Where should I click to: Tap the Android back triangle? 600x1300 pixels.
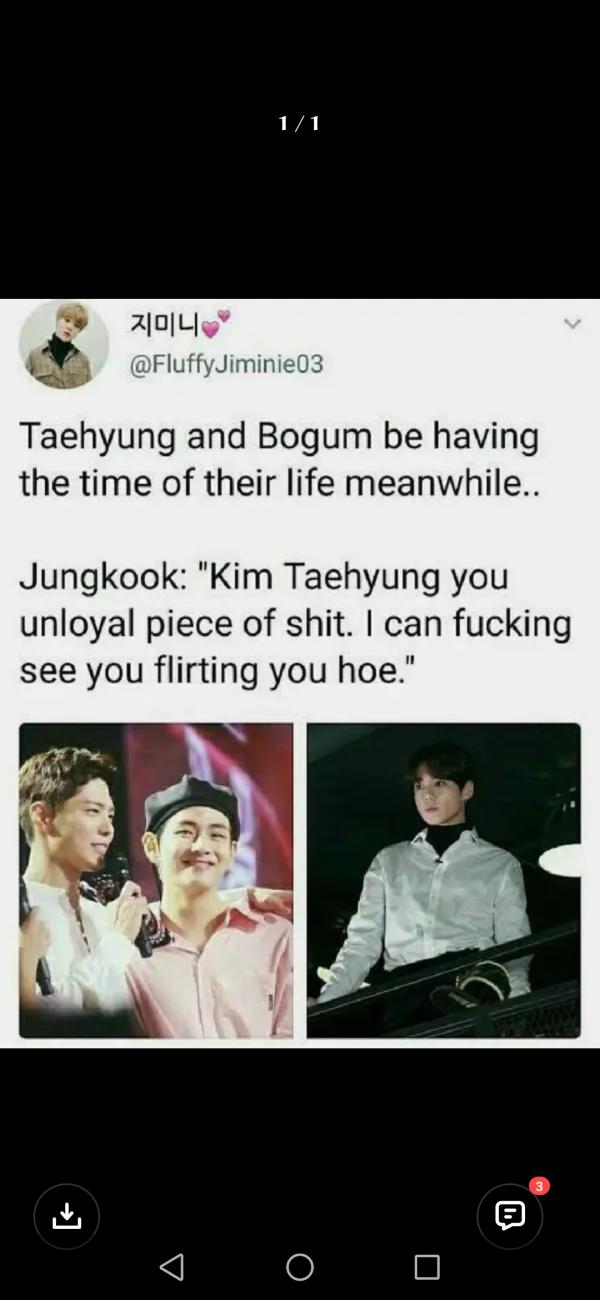point(172,1267)
